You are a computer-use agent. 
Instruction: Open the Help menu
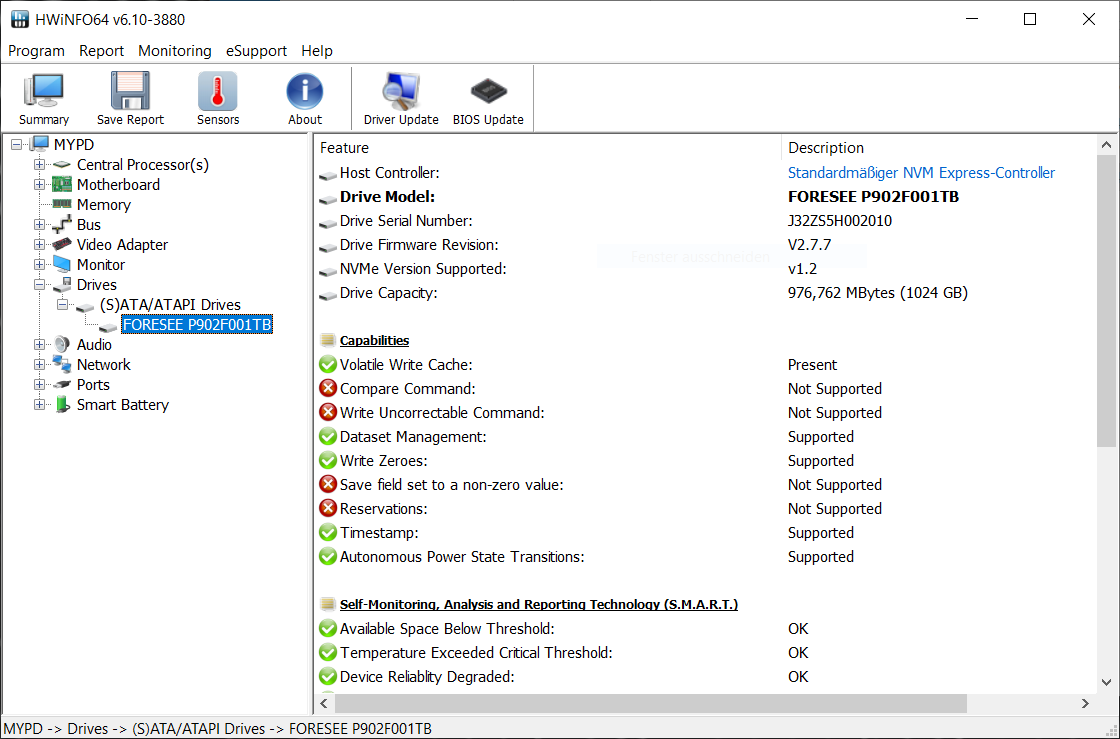(x=317, y=51)
